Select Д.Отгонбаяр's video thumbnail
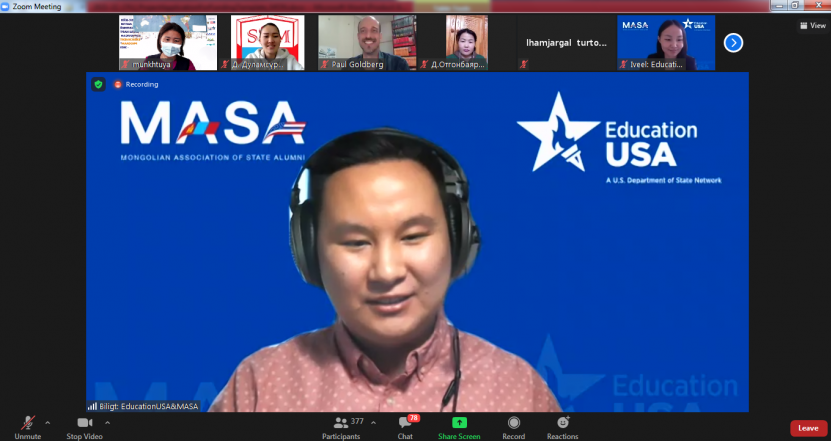This screenshot has width=831, height=441. [x=467, y=43]
